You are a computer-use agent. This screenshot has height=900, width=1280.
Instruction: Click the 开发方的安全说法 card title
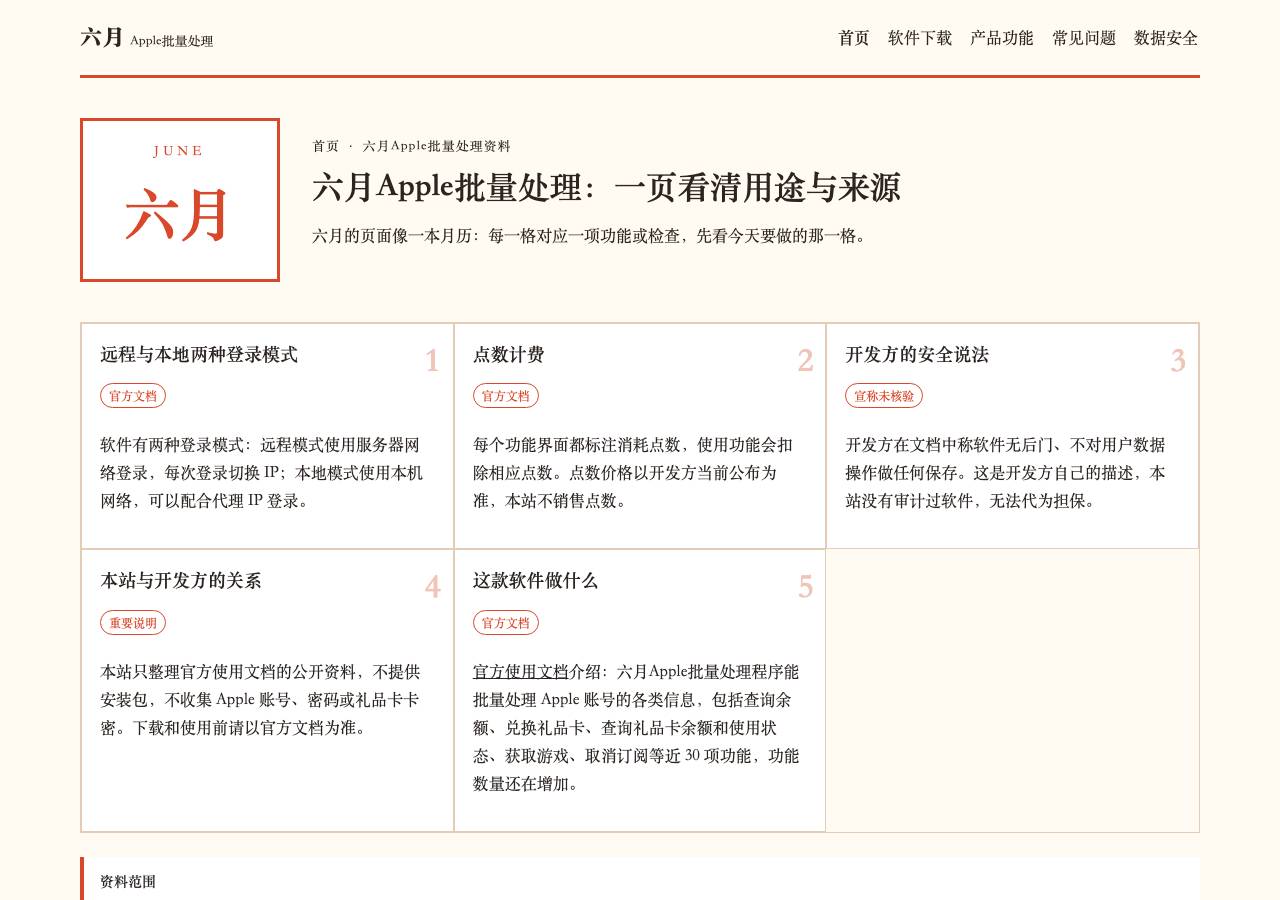(x=917, y=355)
